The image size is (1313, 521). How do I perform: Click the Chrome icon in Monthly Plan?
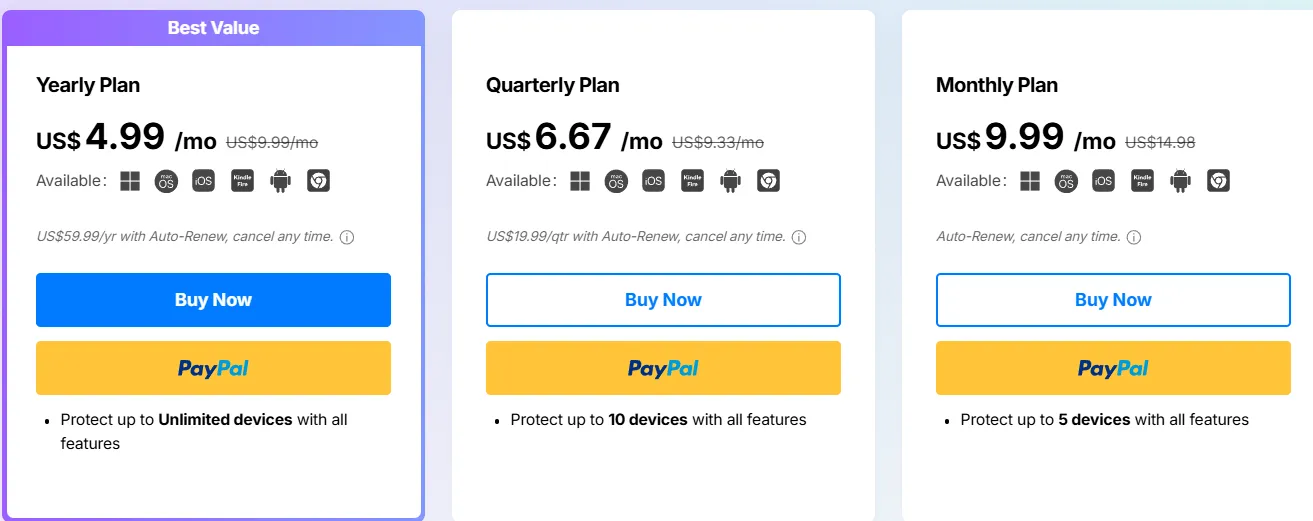coord(1218,181)
